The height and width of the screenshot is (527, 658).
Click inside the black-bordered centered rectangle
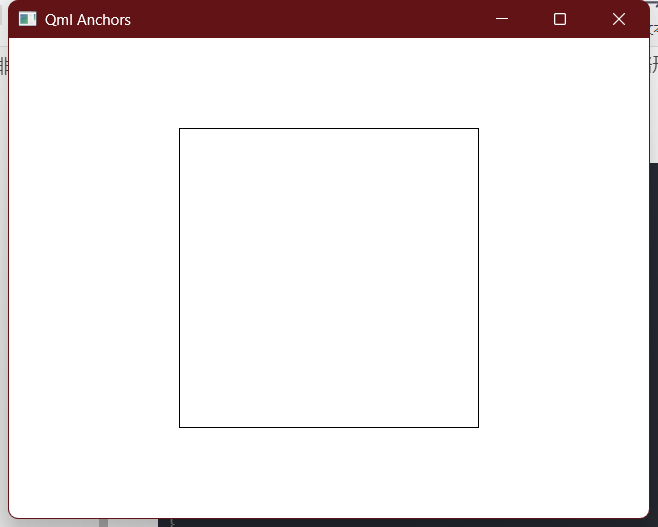(329, 278)
